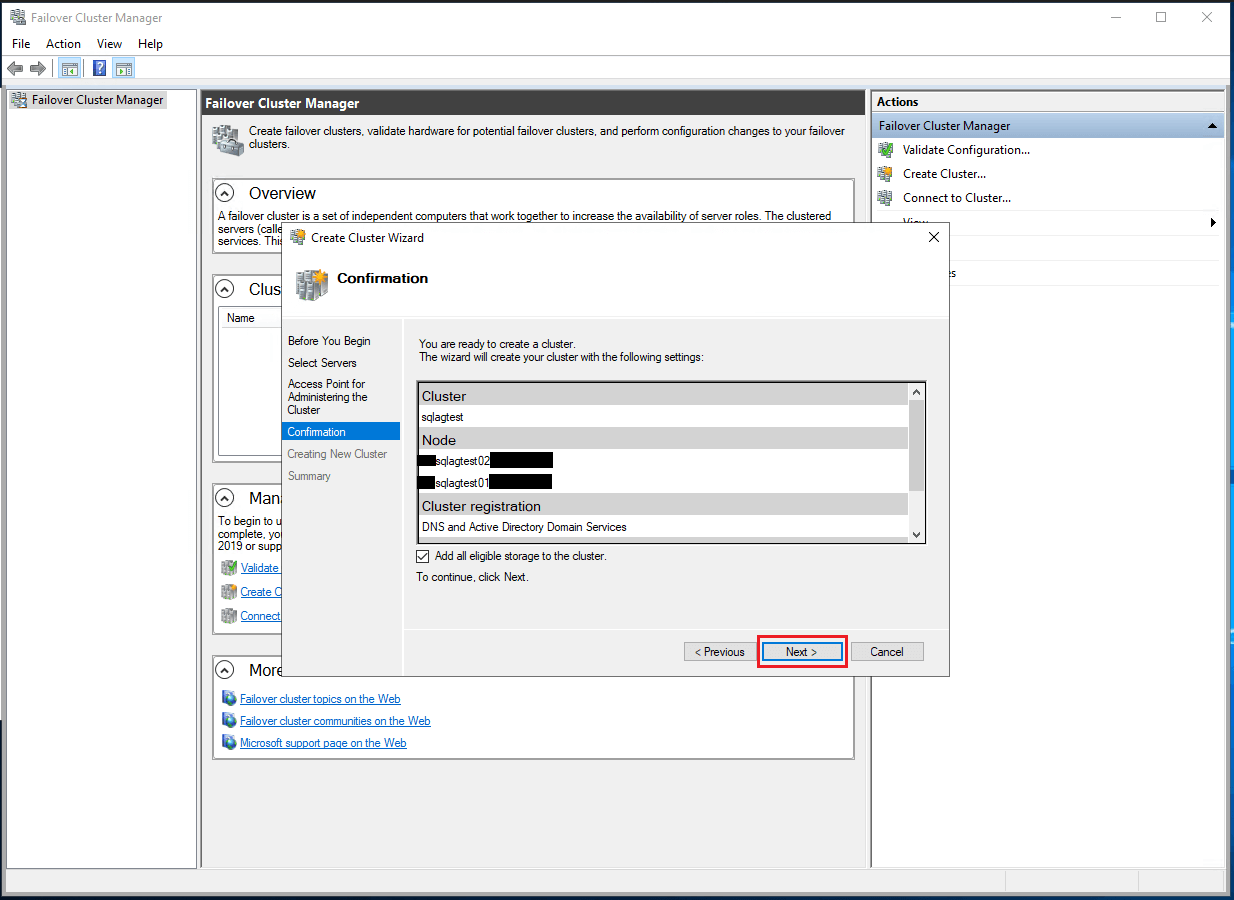Click Validate Configuration... in the Actions pane
Image resolution: width=1234 pixels, height=900 pixels.
click(966, 150)
